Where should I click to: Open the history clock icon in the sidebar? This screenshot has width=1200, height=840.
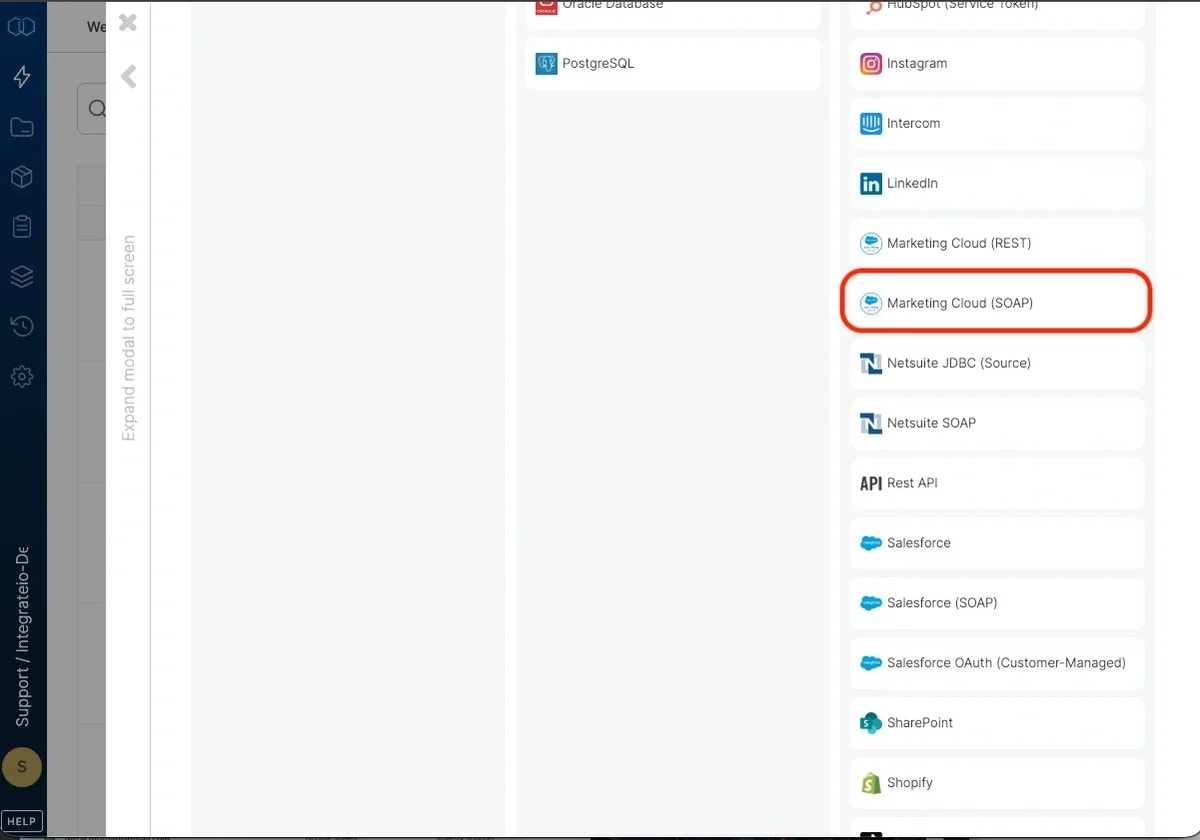pos(22,326)
